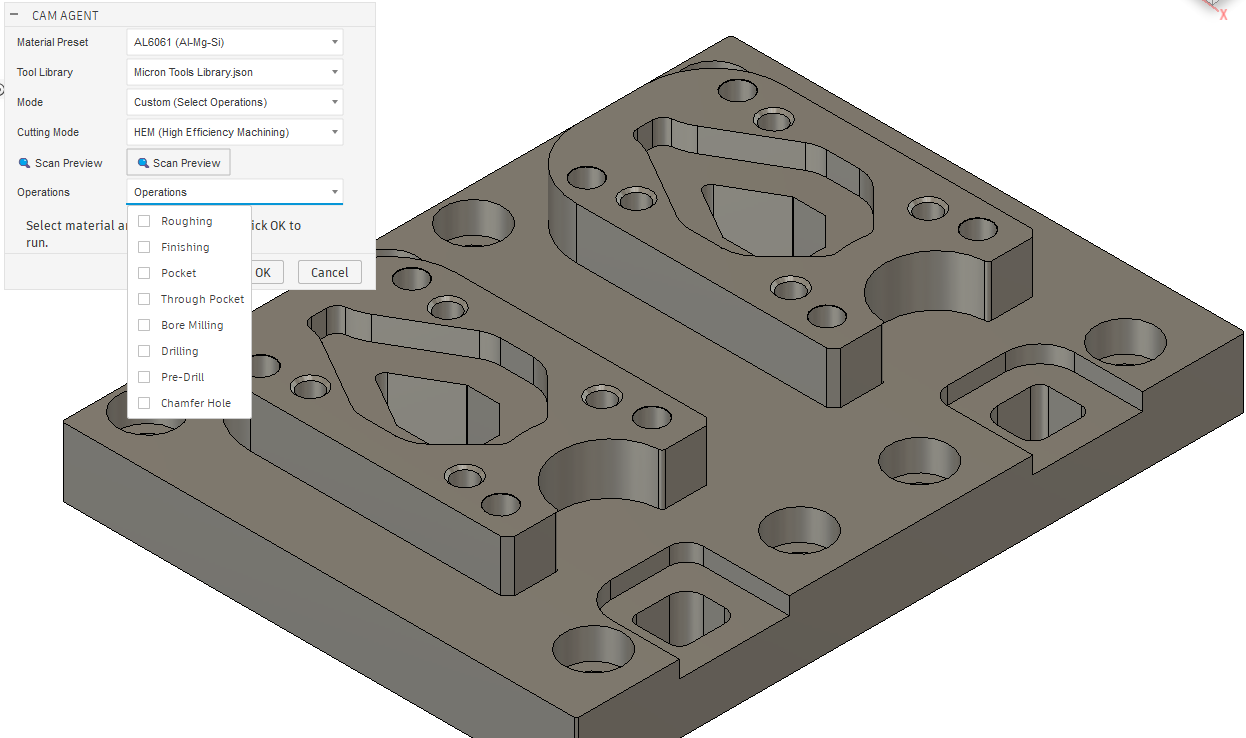Image resolution: width=1246 pixels, height=738 pixels.
Task: Open the Mode dropdown
Action: tap(235, 102)
